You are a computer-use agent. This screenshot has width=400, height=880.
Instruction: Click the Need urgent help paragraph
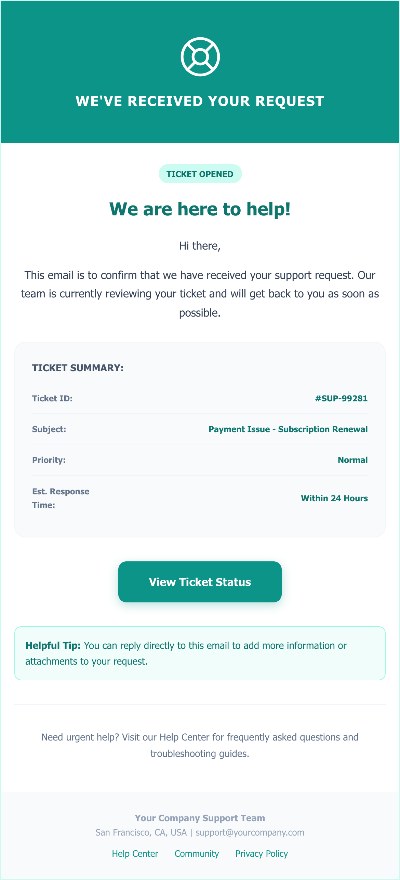[200, 745]
